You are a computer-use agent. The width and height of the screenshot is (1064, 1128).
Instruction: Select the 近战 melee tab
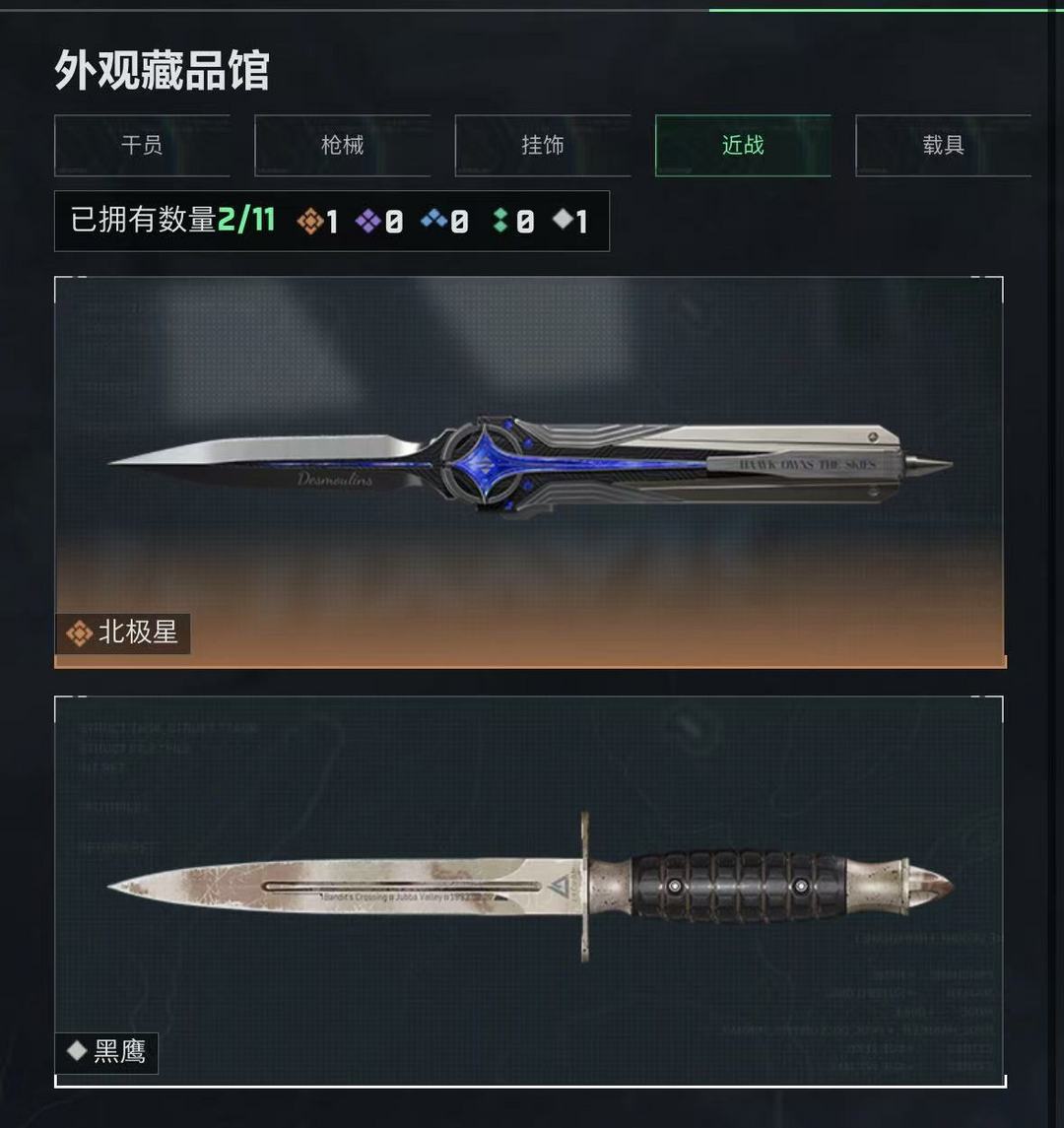743,146
